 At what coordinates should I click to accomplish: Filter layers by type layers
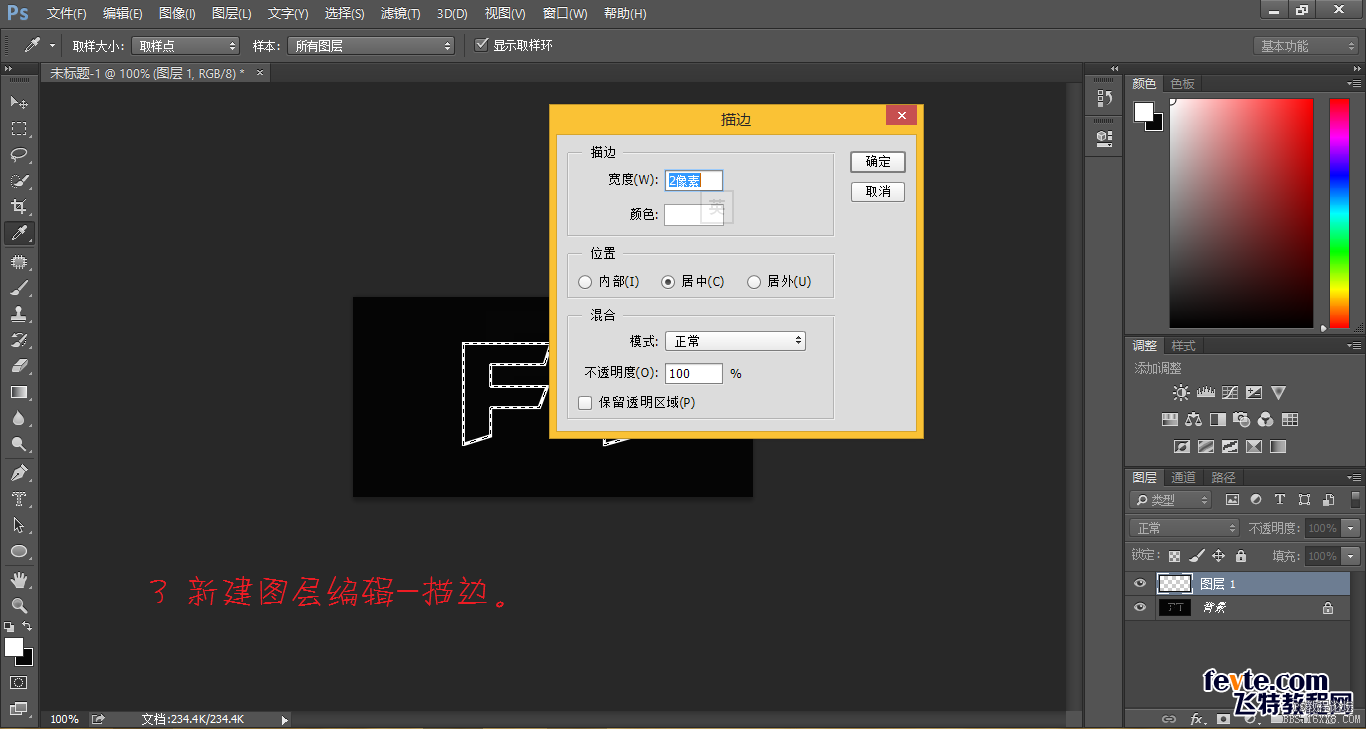coord(1279,500)
